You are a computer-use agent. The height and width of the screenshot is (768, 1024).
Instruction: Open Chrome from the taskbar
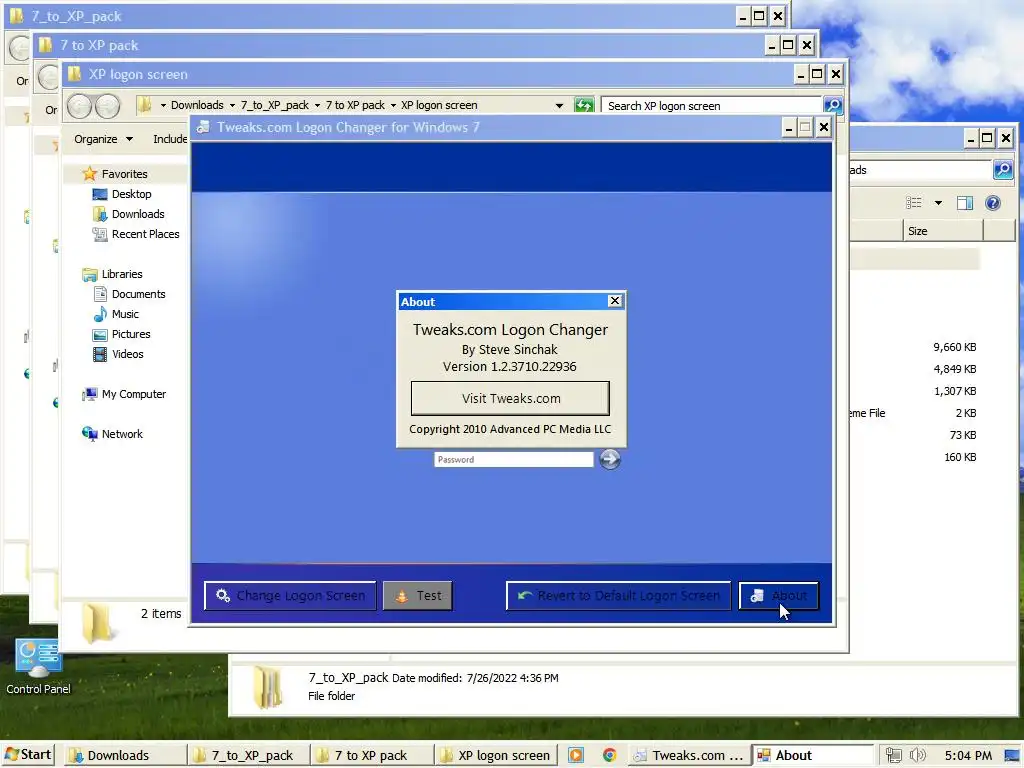[x=609, y=756]
